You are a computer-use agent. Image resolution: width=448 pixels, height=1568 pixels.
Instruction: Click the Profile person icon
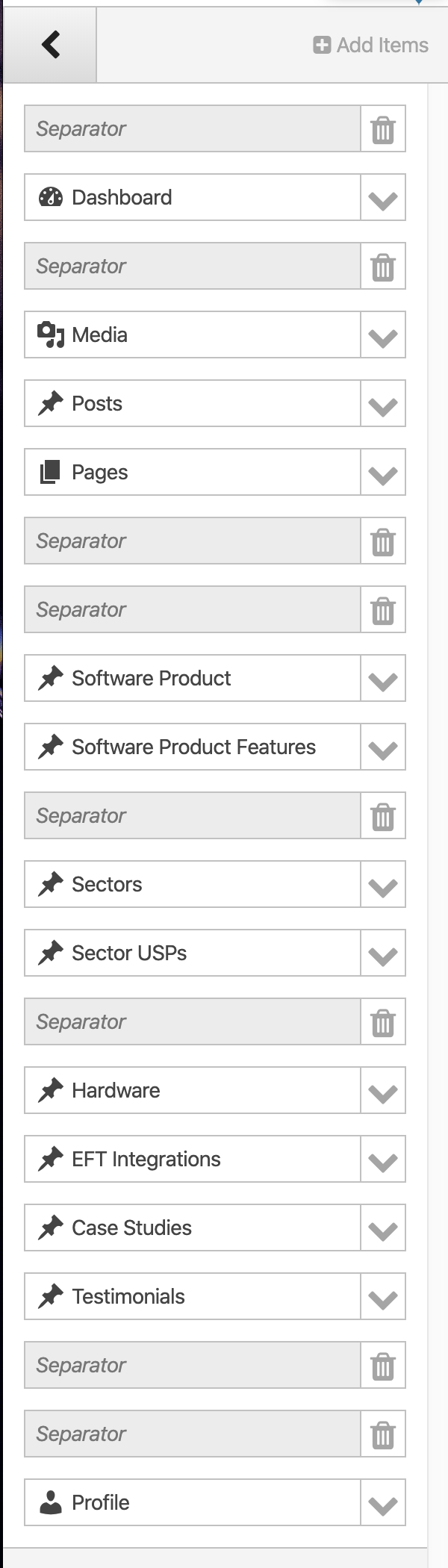tap(50, 1502)
